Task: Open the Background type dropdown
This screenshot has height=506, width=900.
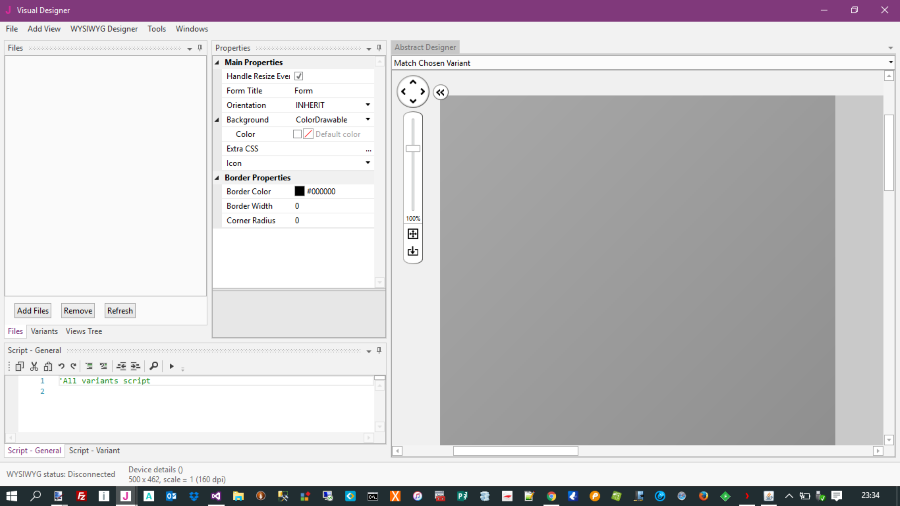Action: (368, 119)
